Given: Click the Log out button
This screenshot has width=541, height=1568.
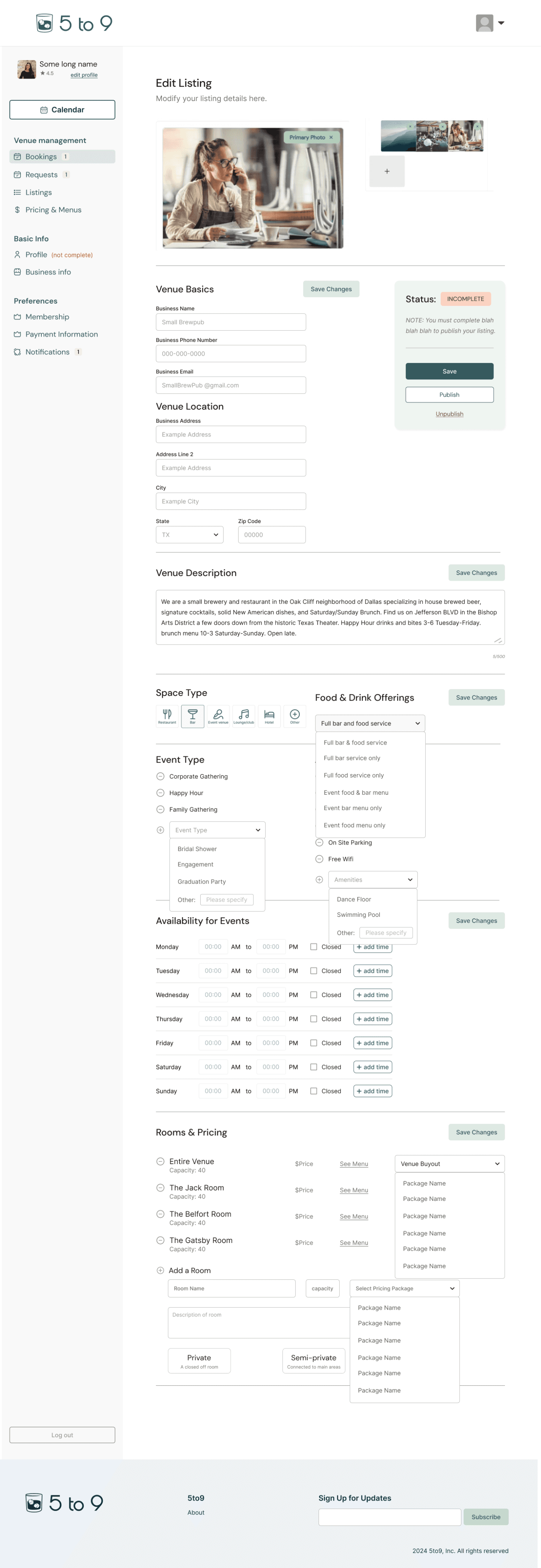Looking at the screenshot, I should [x=62, y=1435].
